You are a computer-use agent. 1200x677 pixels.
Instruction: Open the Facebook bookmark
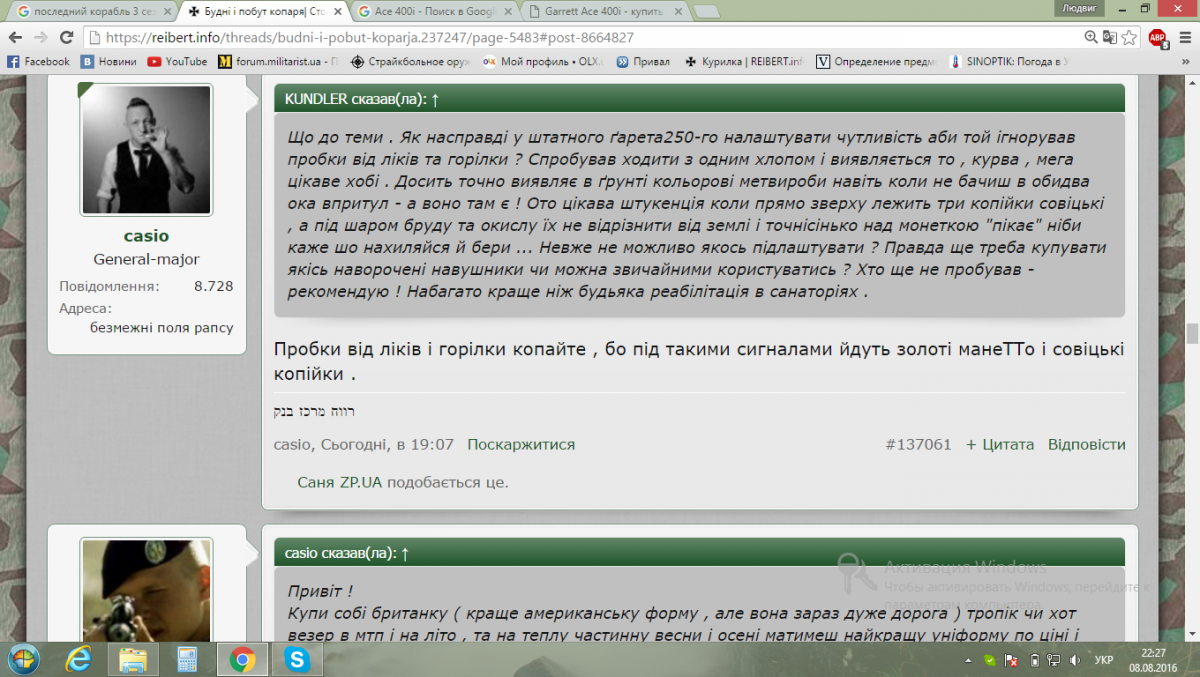point(39,61)
